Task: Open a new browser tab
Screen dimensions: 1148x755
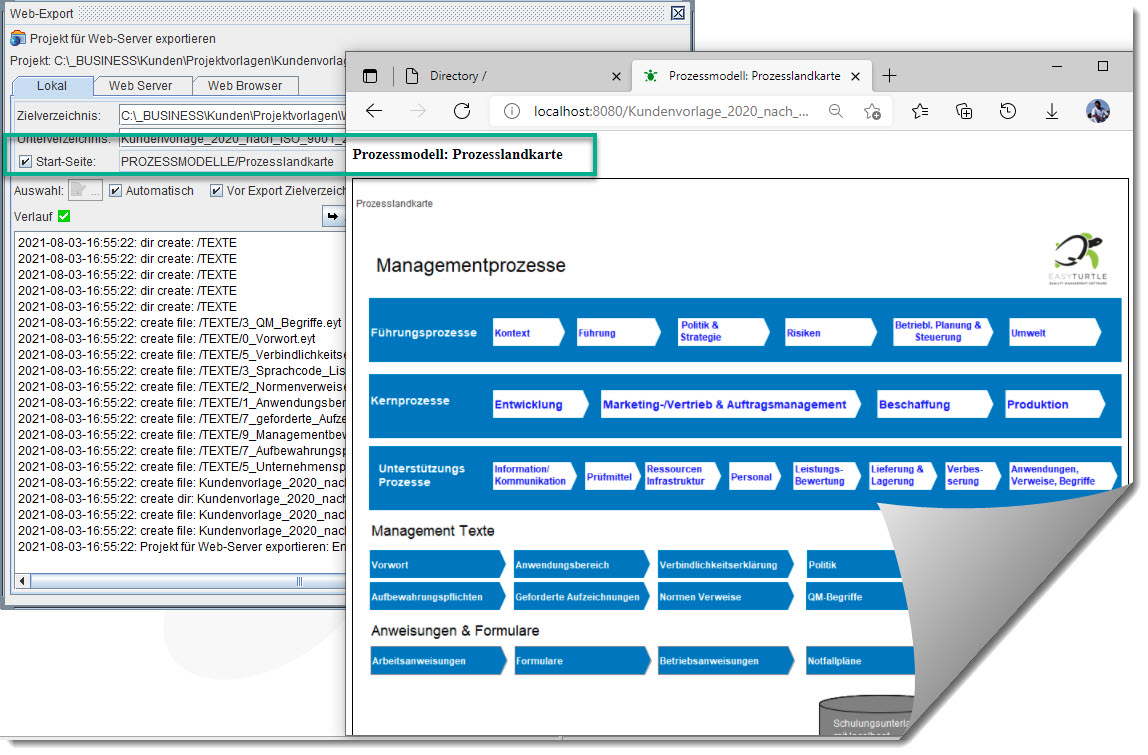Action: pyautogui.click(x=889, y=76)
